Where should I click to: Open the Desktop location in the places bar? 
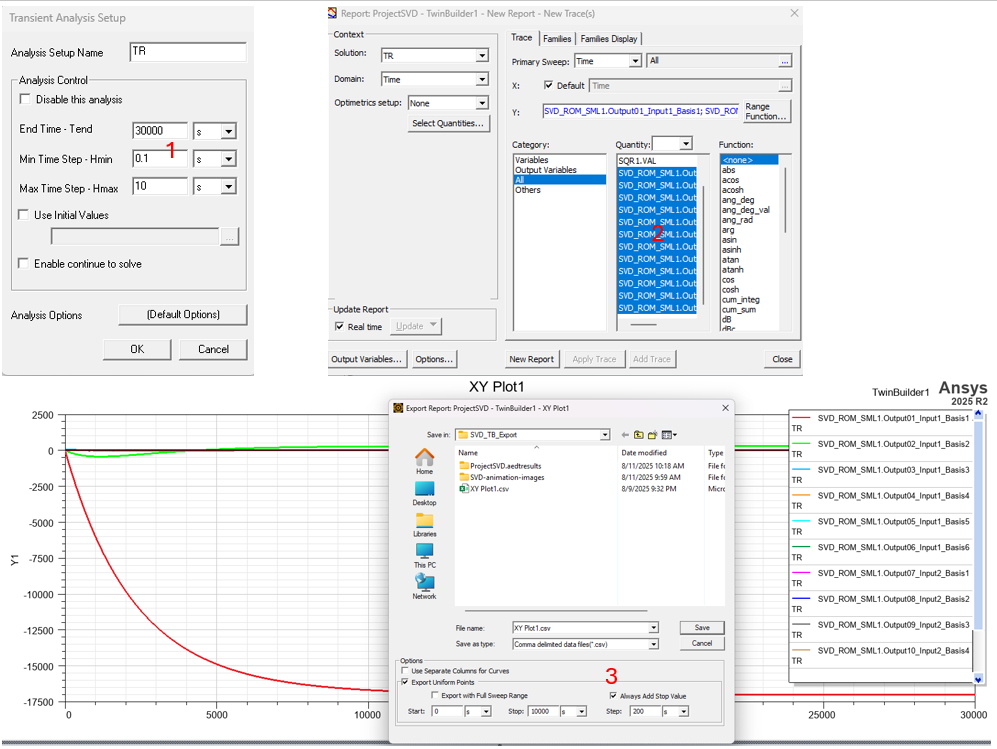coord(424,493)
